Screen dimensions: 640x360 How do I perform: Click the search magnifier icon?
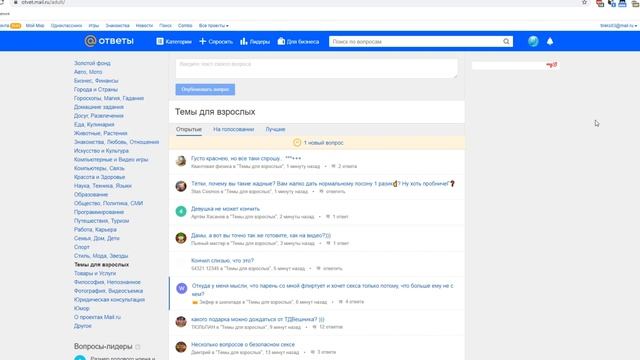(x=506, y=41)
